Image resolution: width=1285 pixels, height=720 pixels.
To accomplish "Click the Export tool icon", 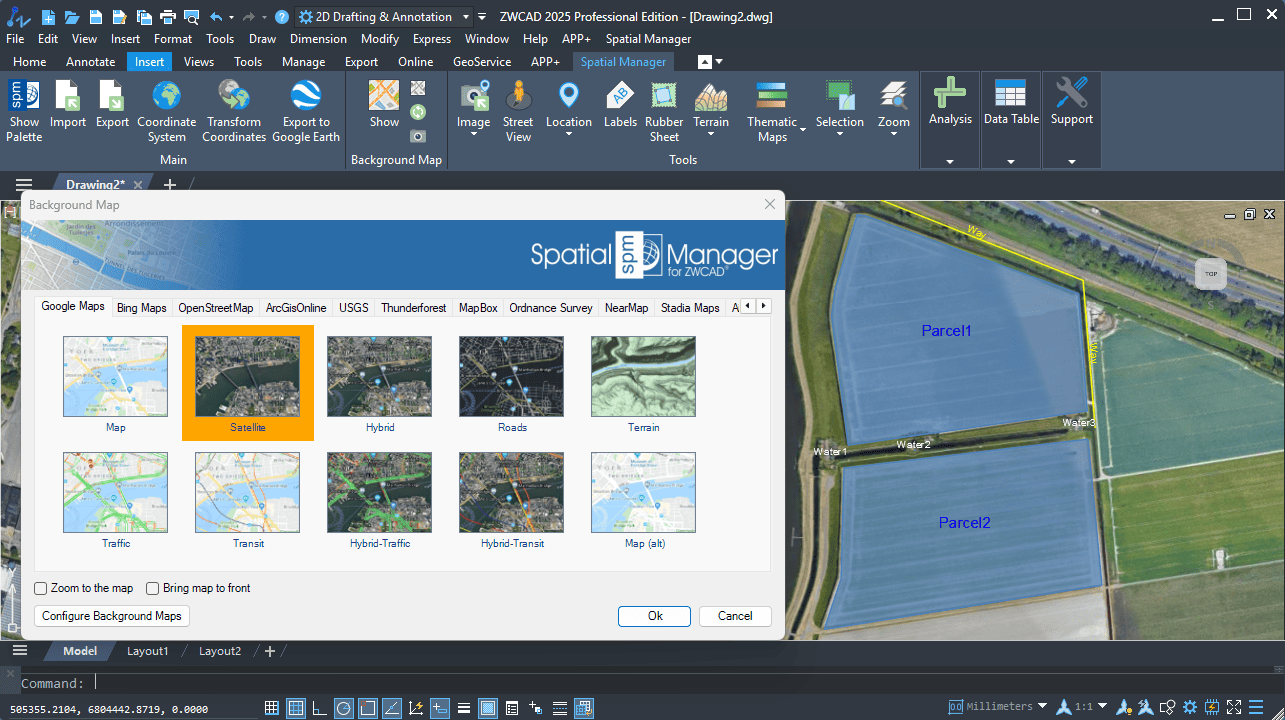I will point(112,96).
